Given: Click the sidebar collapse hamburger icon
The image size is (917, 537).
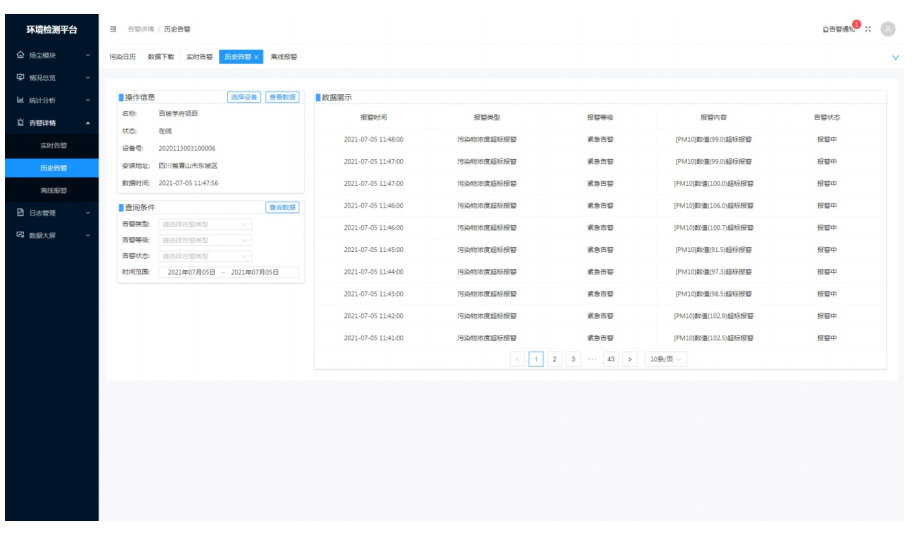Looking at the screenshot, I should click(x=113, y=30).
